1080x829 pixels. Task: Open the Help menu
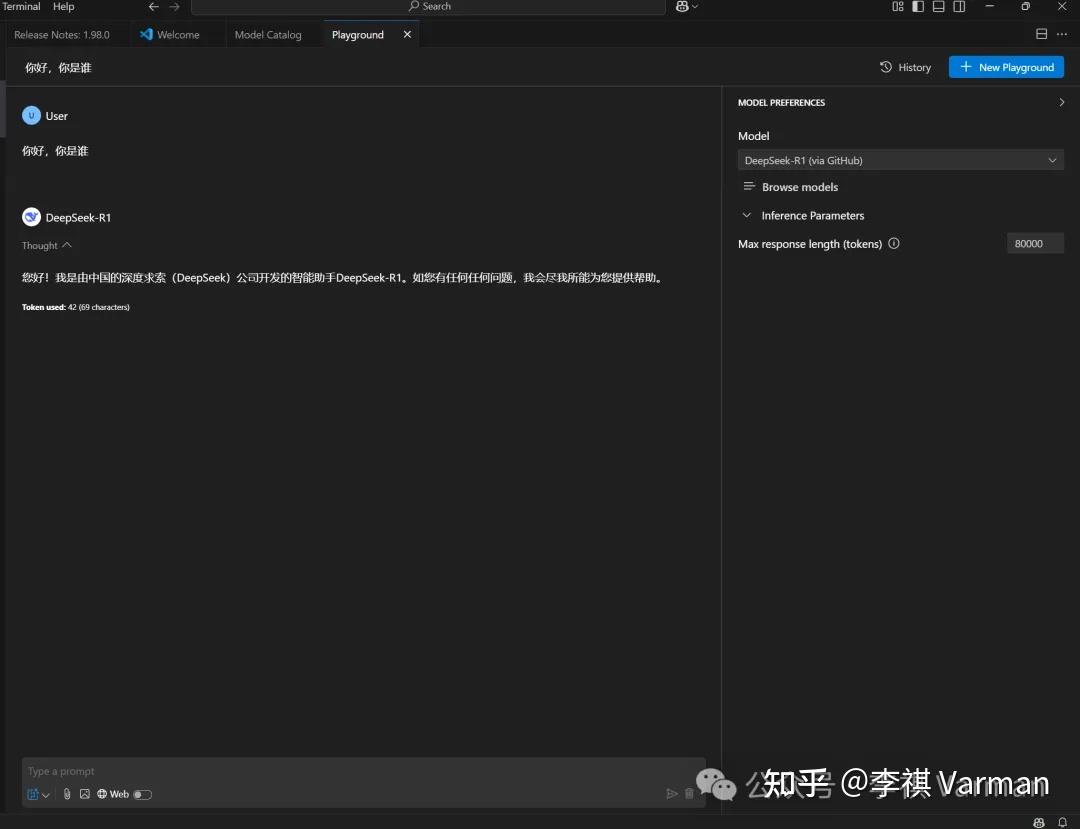[63, 6]
